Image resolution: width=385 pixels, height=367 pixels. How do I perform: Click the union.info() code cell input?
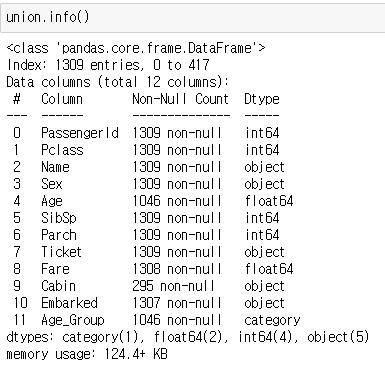click(193, 18)
